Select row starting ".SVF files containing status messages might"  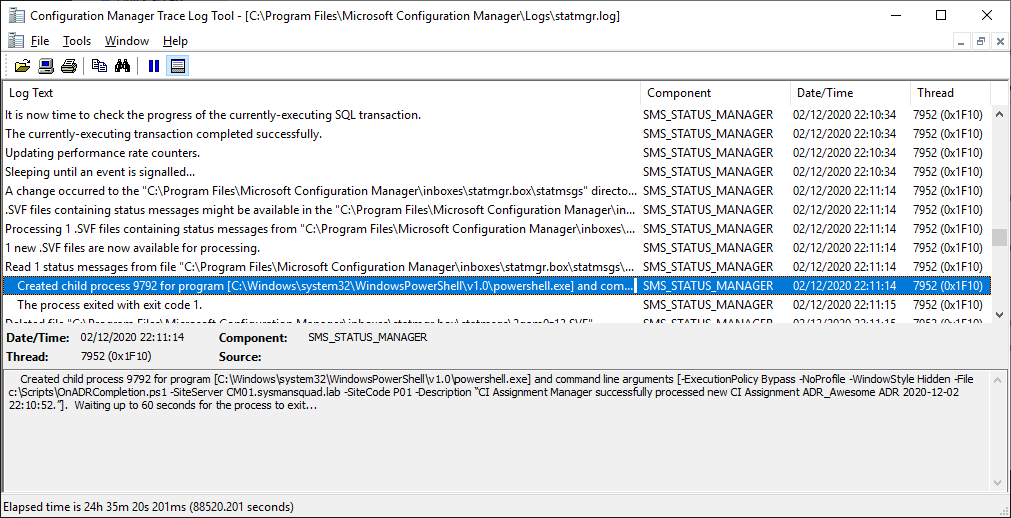pos(496,210)
